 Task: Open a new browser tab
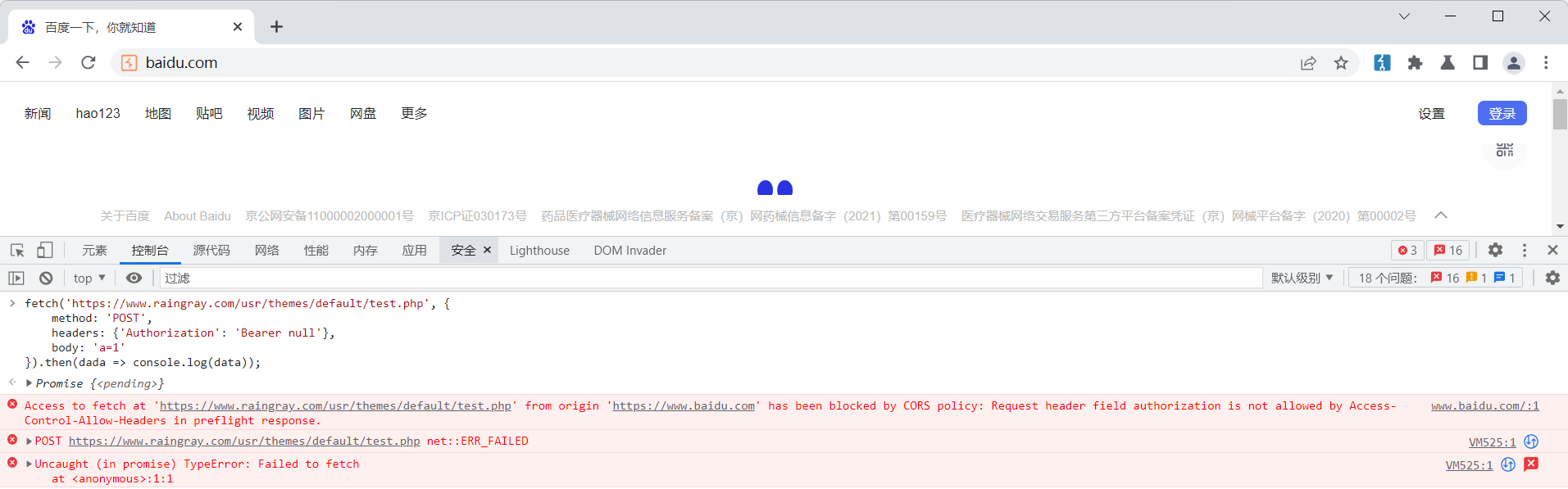[x=277, y=27]
